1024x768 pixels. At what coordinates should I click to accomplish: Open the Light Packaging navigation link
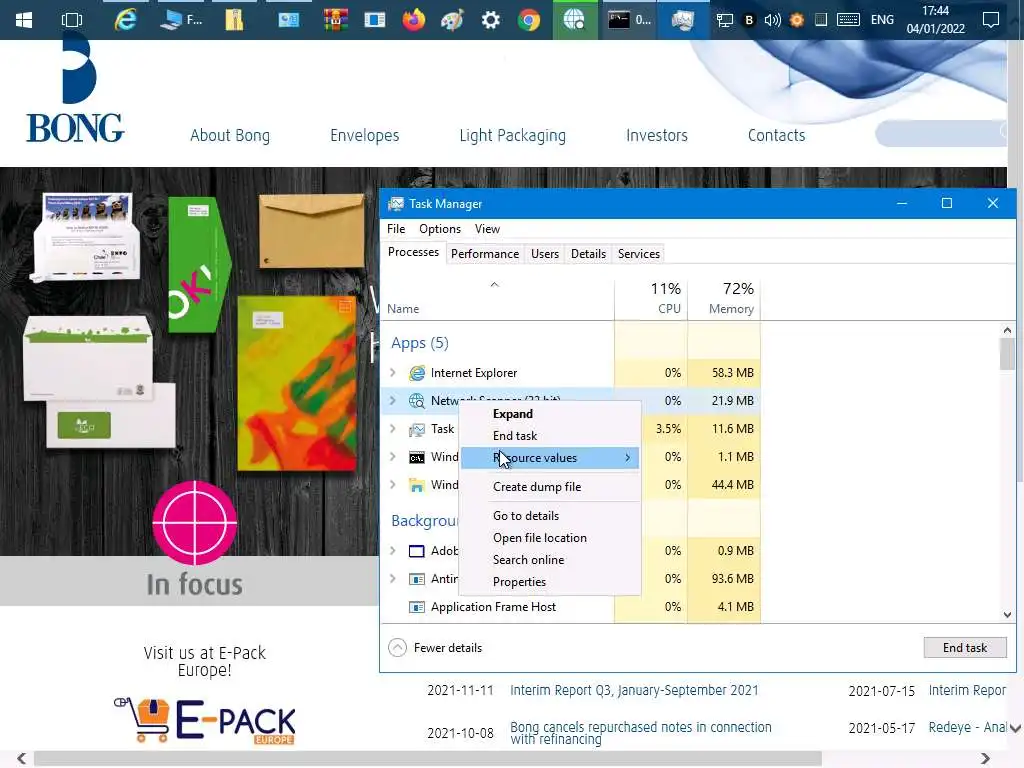click(513, 136)
